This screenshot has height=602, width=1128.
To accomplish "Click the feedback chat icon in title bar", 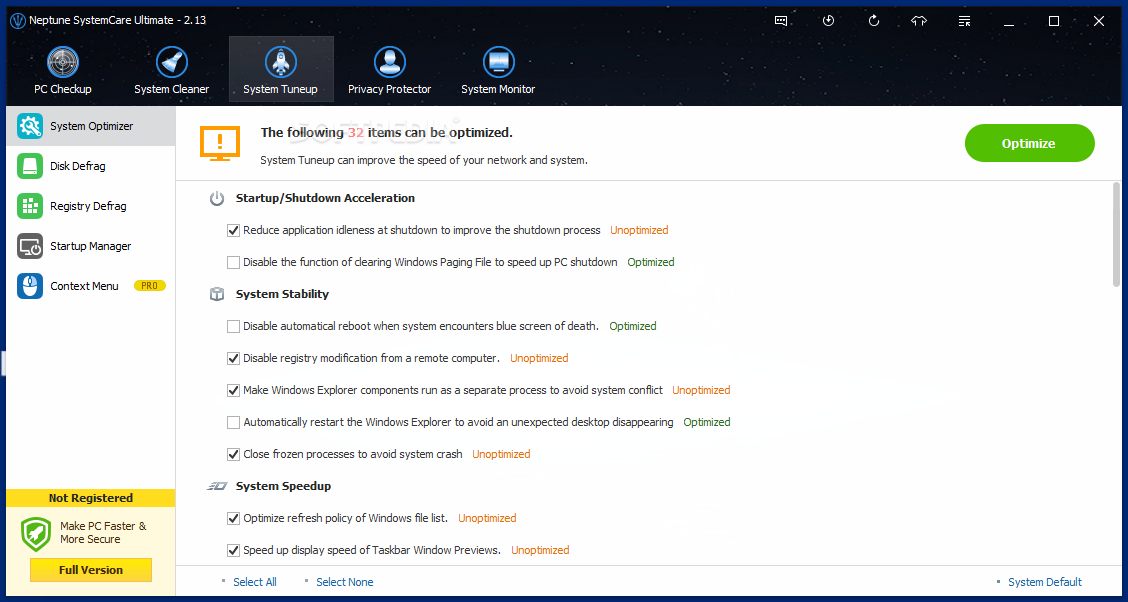I will click(781, 21).
